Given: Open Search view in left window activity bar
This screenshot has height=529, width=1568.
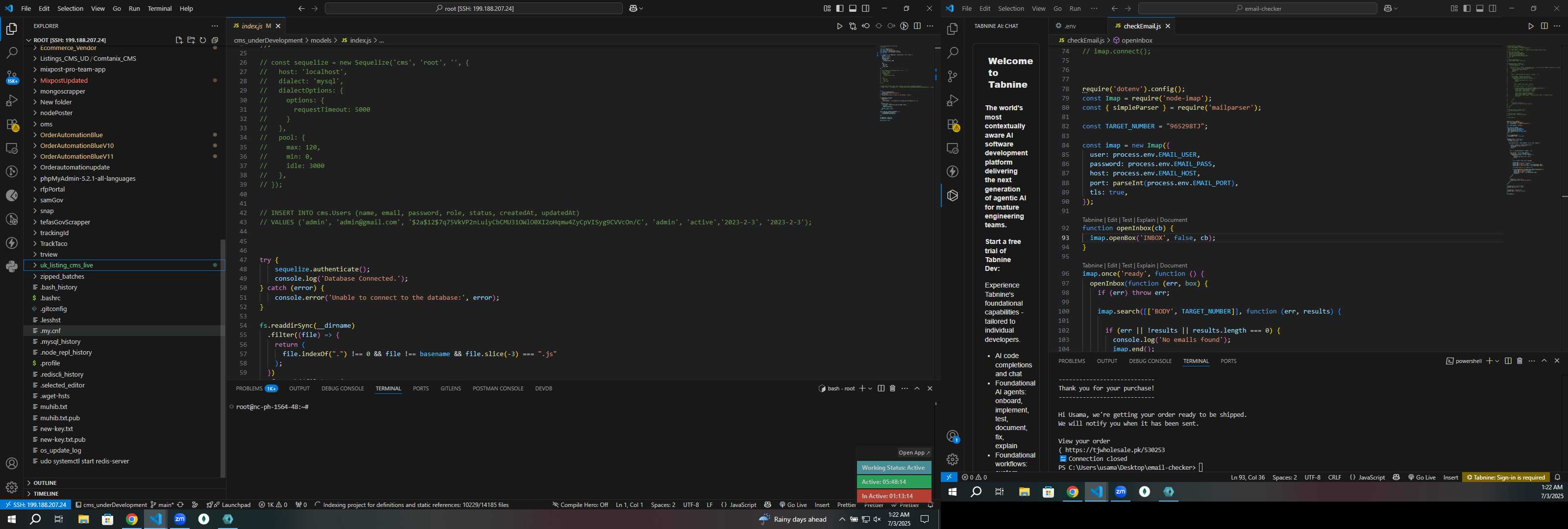Looking at the screenshot, I should pyautogui.click(x=12, y=53).
